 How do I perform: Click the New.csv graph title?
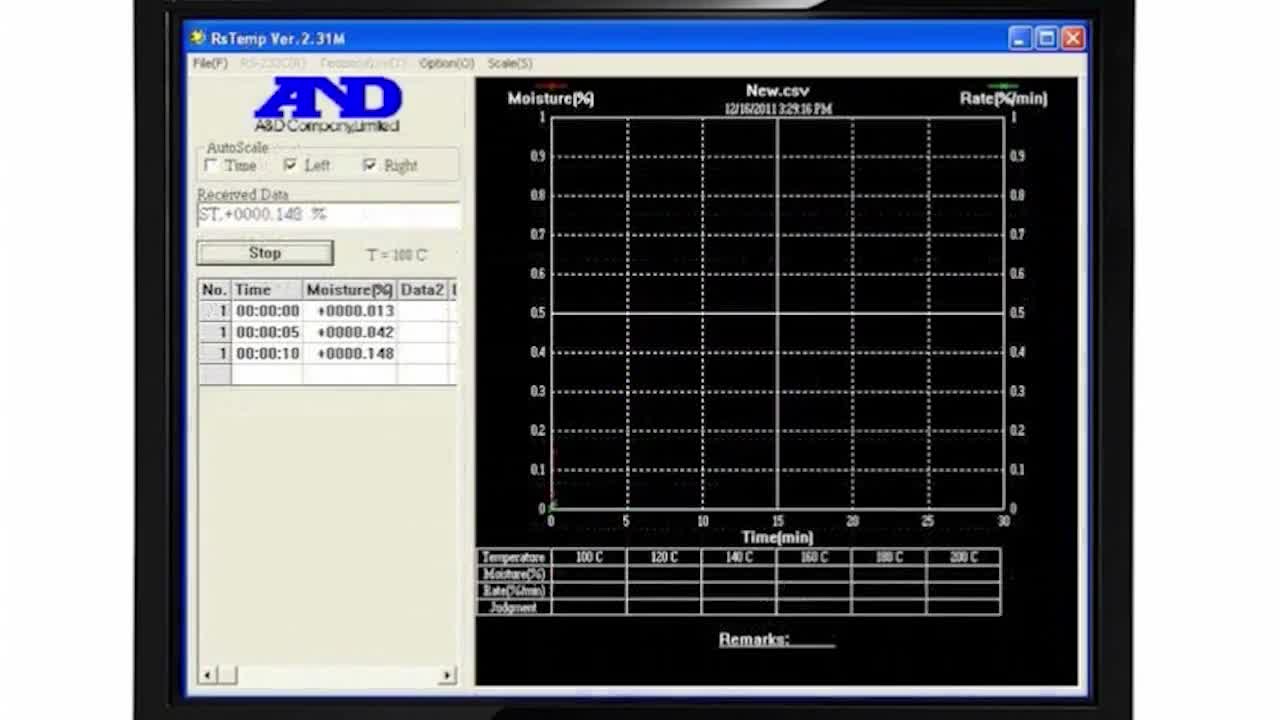coord(777,91)
